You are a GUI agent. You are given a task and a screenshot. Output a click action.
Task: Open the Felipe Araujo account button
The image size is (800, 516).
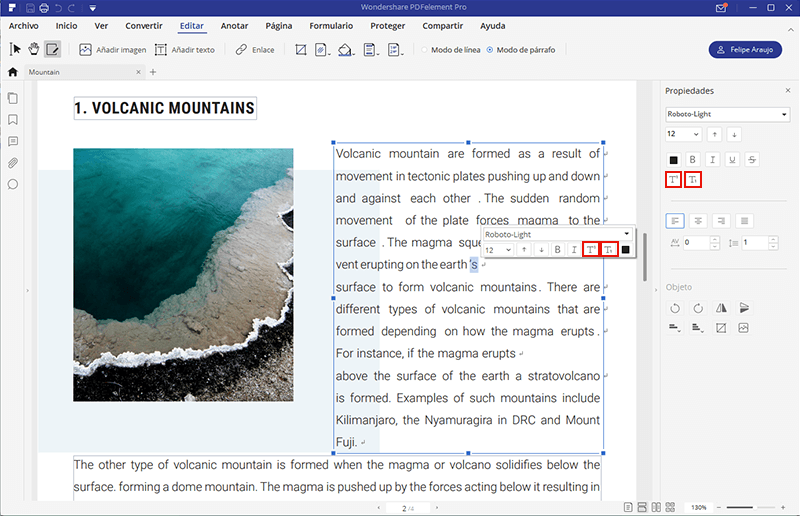pos(745,50)
